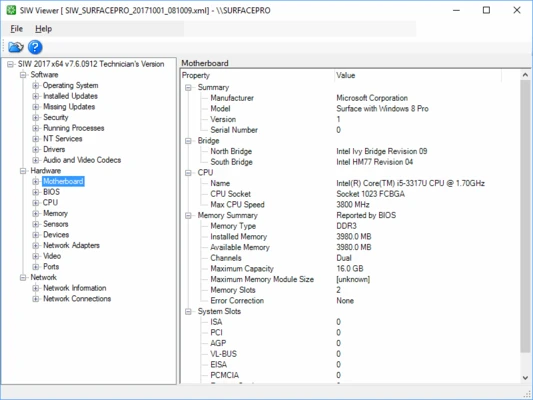Expand the NT Services node
This screenshot has width=533, height=400.
tap(36, 139)
